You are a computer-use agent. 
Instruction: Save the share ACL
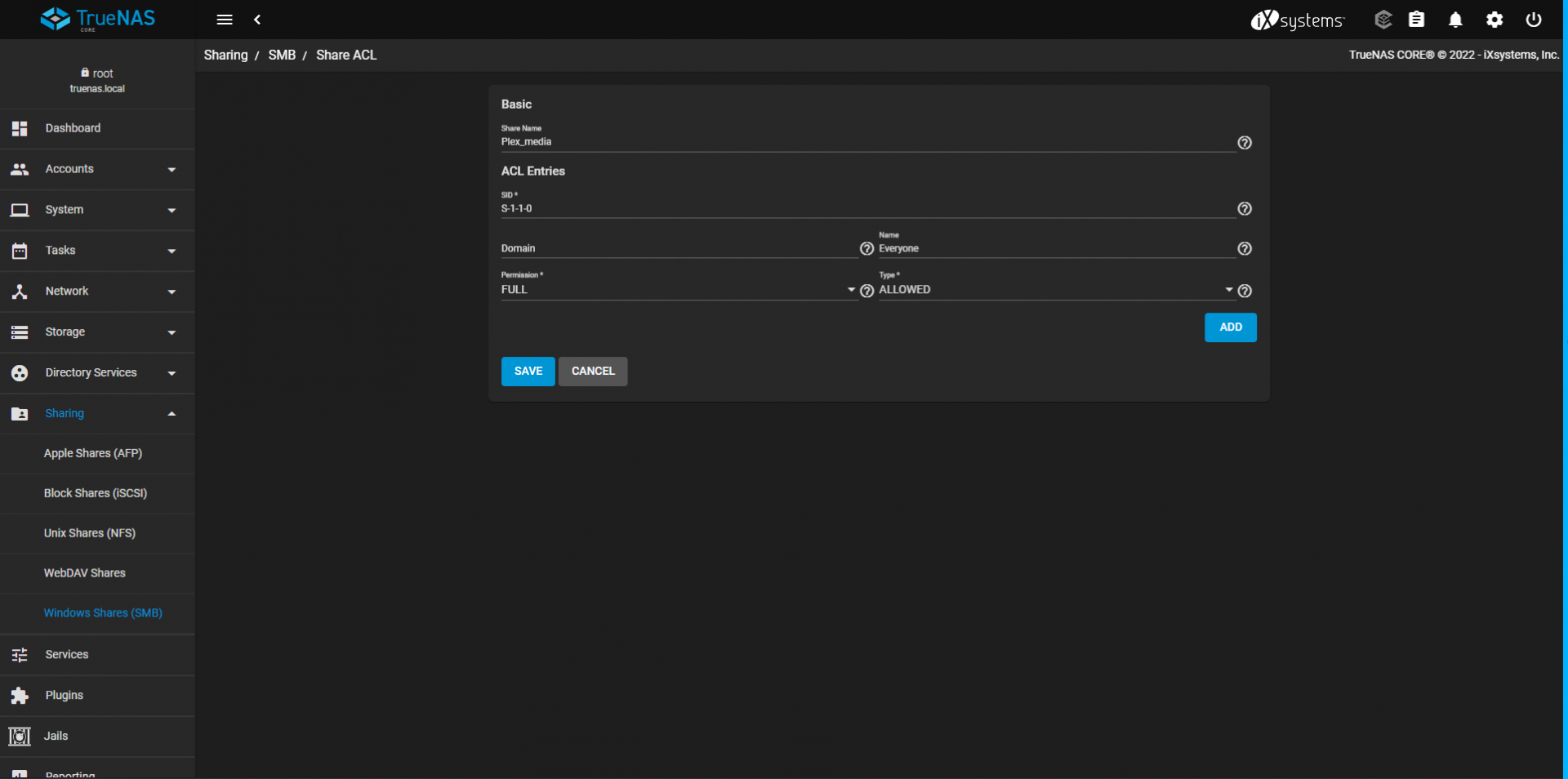click(x=528, y=372)
